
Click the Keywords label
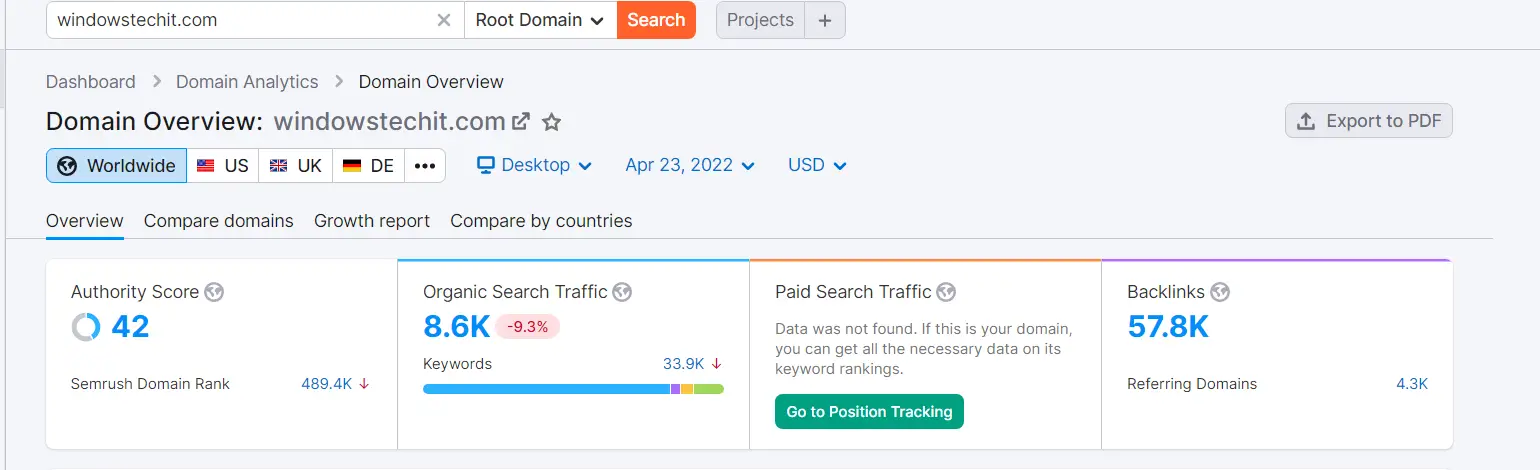point(457,364)
